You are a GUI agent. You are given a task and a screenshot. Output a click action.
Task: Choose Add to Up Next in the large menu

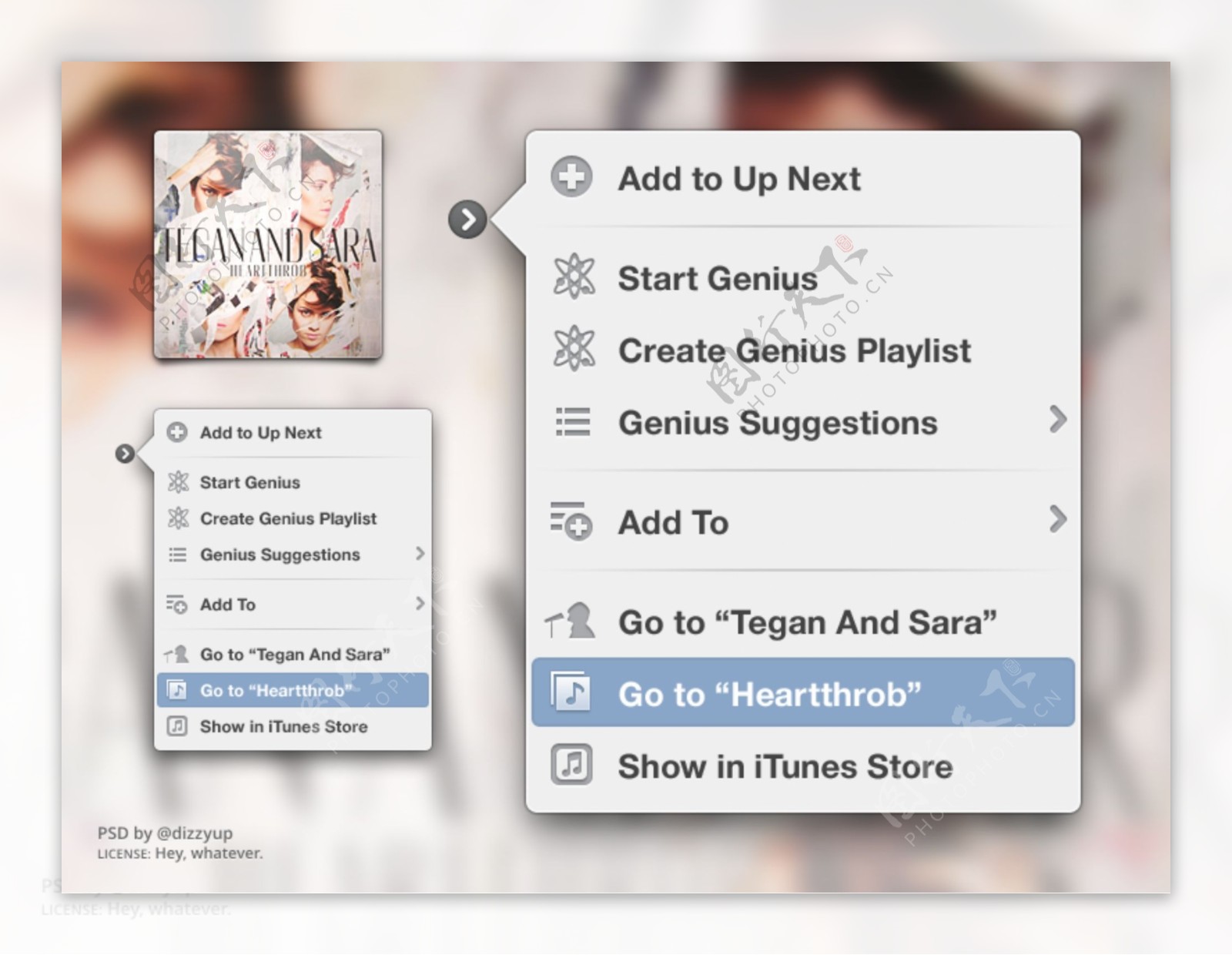coord(803,178)
